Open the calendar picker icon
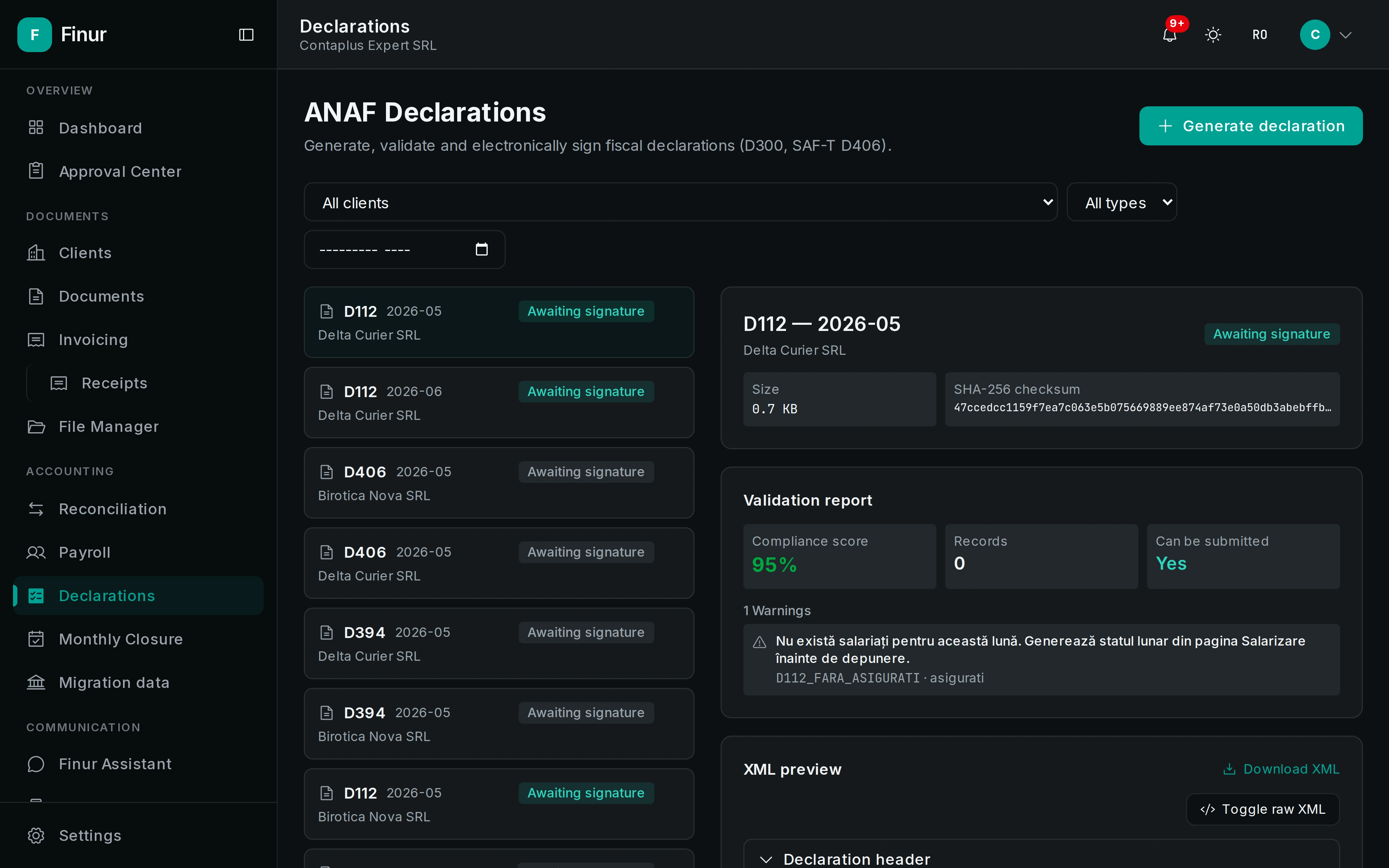The width and height of the screenshot is (1389, 868). point(481,249)
